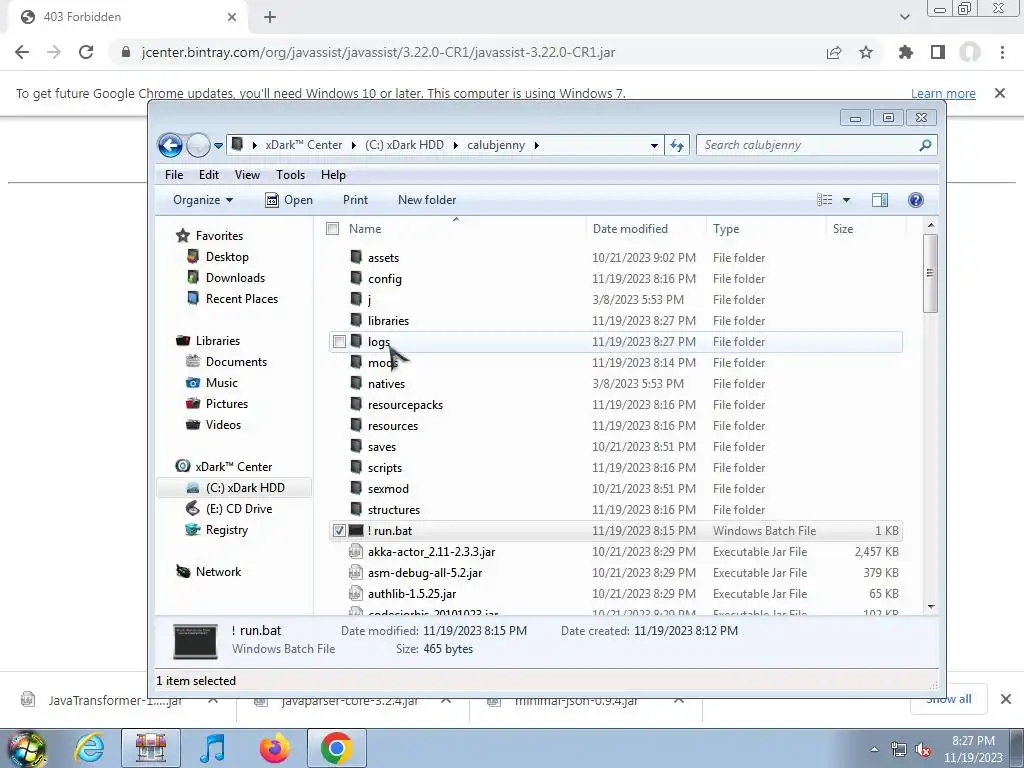Open a new Chrome tab with plus button
Screen dimensions: 1024x768
click(x=270, y=17)
